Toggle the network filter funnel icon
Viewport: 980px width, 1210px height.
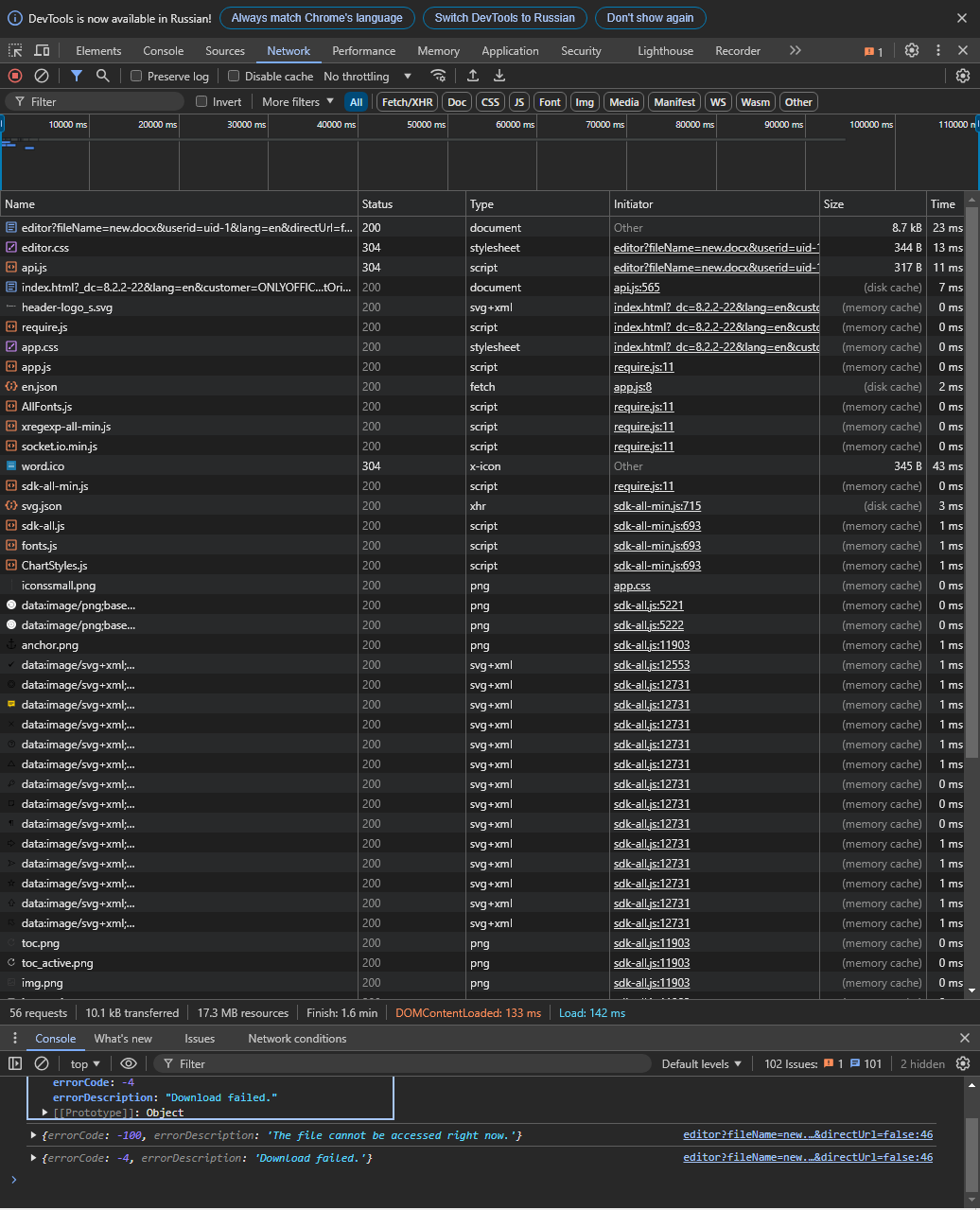tap(77, 76)
